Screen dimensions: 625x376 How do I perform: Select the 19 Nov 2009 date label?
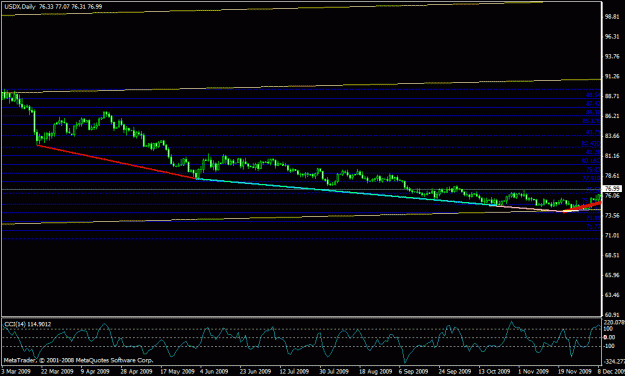(x=575, y=371)
